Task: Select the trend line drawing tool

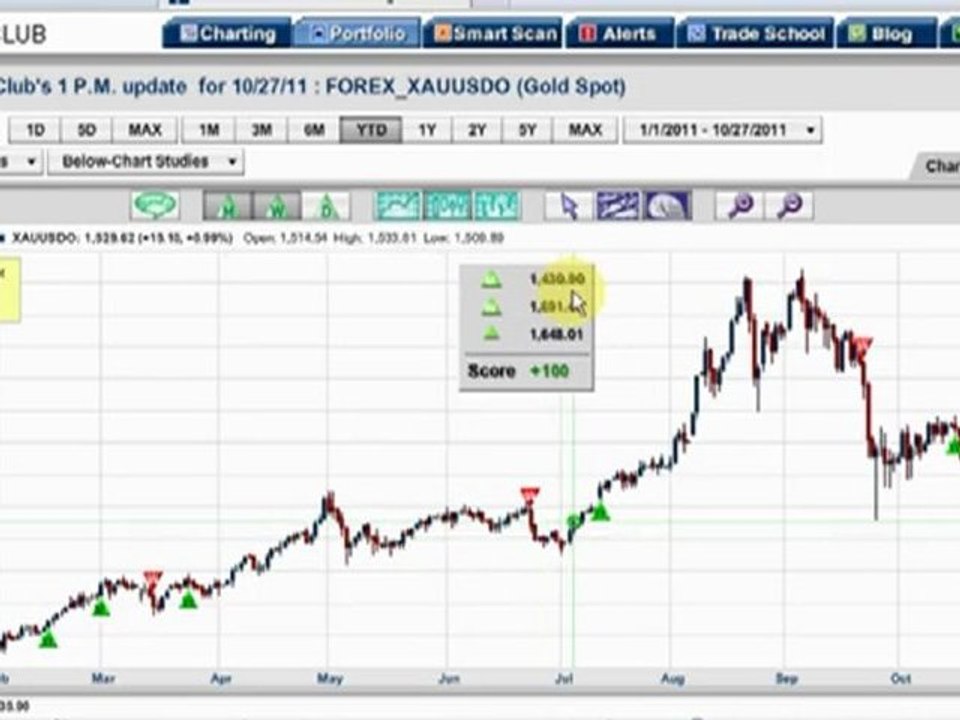Action: click(618, 206)
